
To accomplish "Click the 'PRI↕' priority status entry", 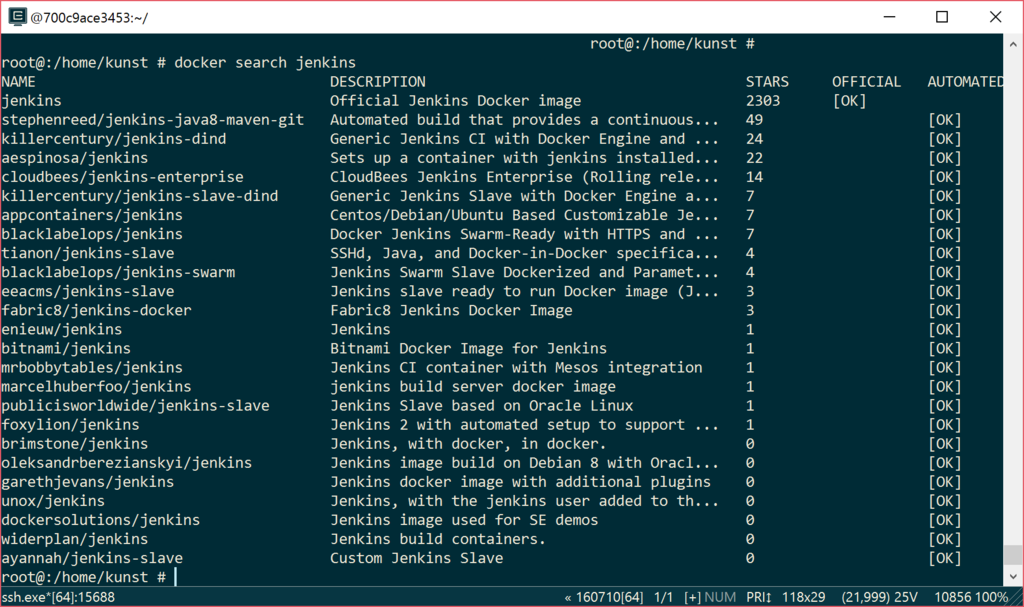I will (x=758, y=597).
